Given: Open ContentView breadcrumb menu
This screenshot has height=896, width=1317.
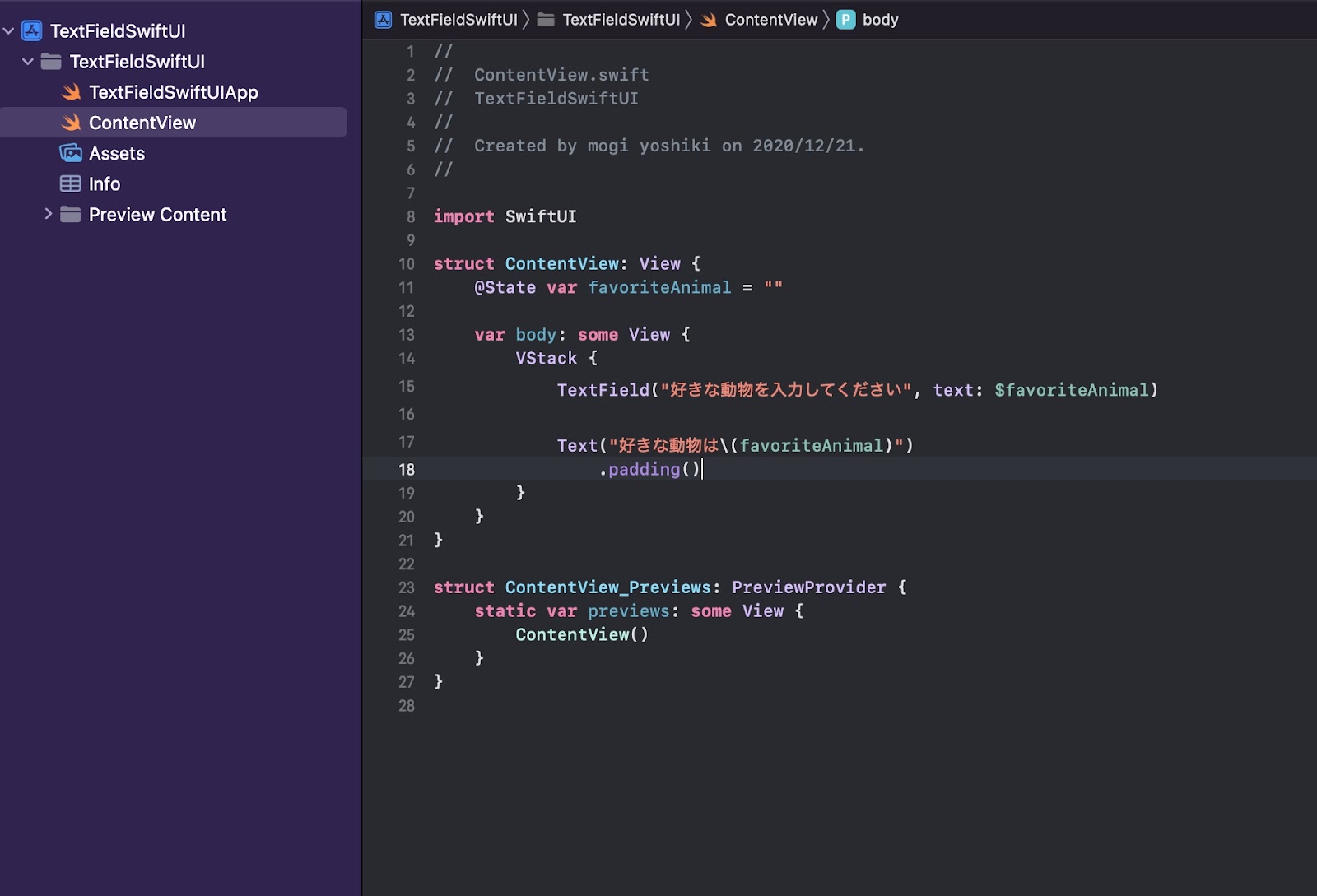Looking at the screenshot, I should click(x=771, y=20).
